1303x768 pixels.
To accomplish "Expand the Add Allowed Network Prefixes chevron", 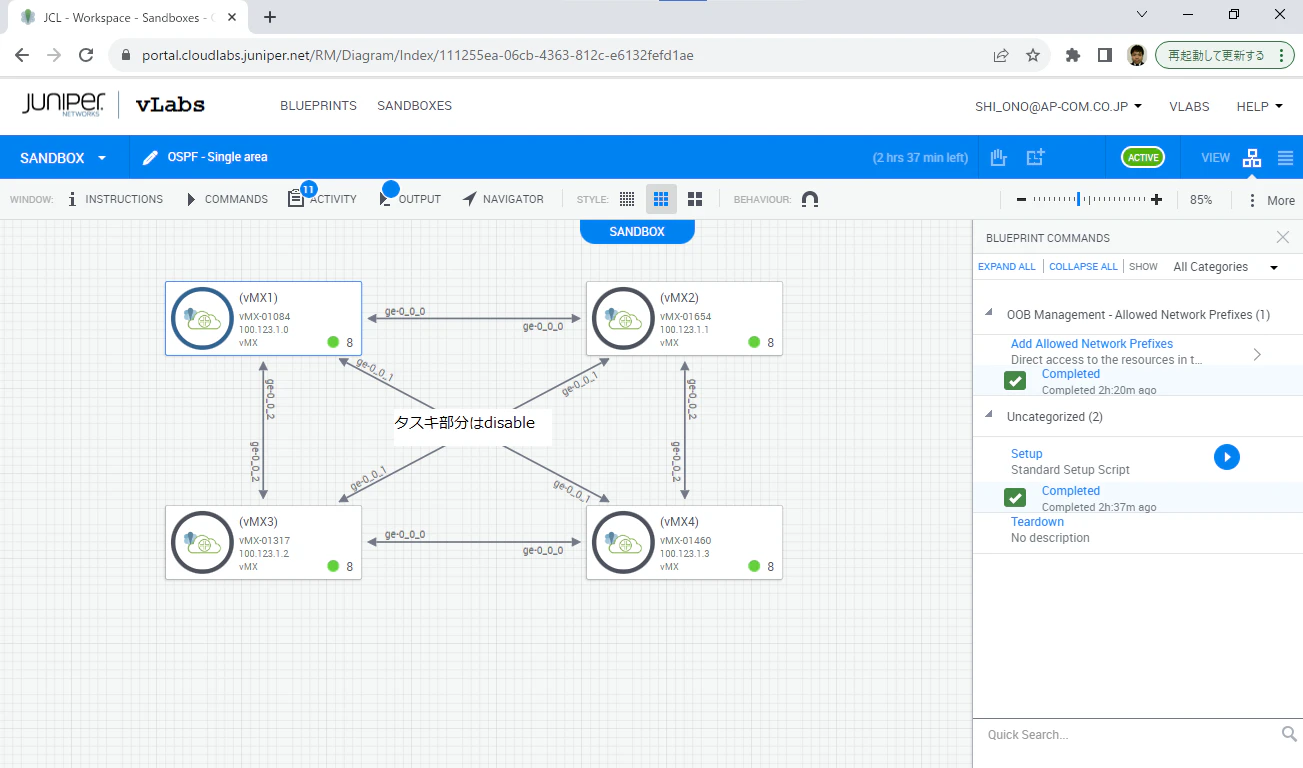I will pyautogui.click(x=1257, y=354).
